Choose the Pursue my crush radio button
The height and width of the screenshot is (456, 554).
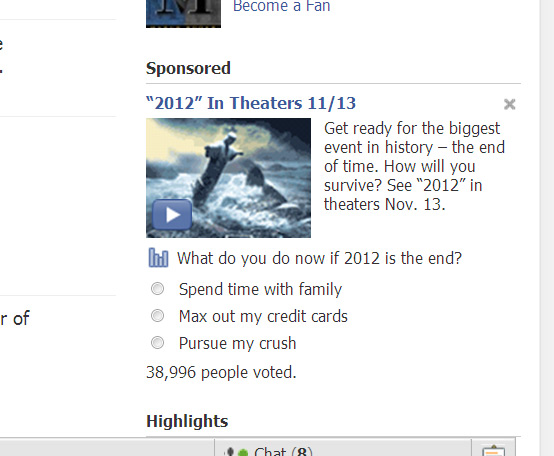pos(157,343)
